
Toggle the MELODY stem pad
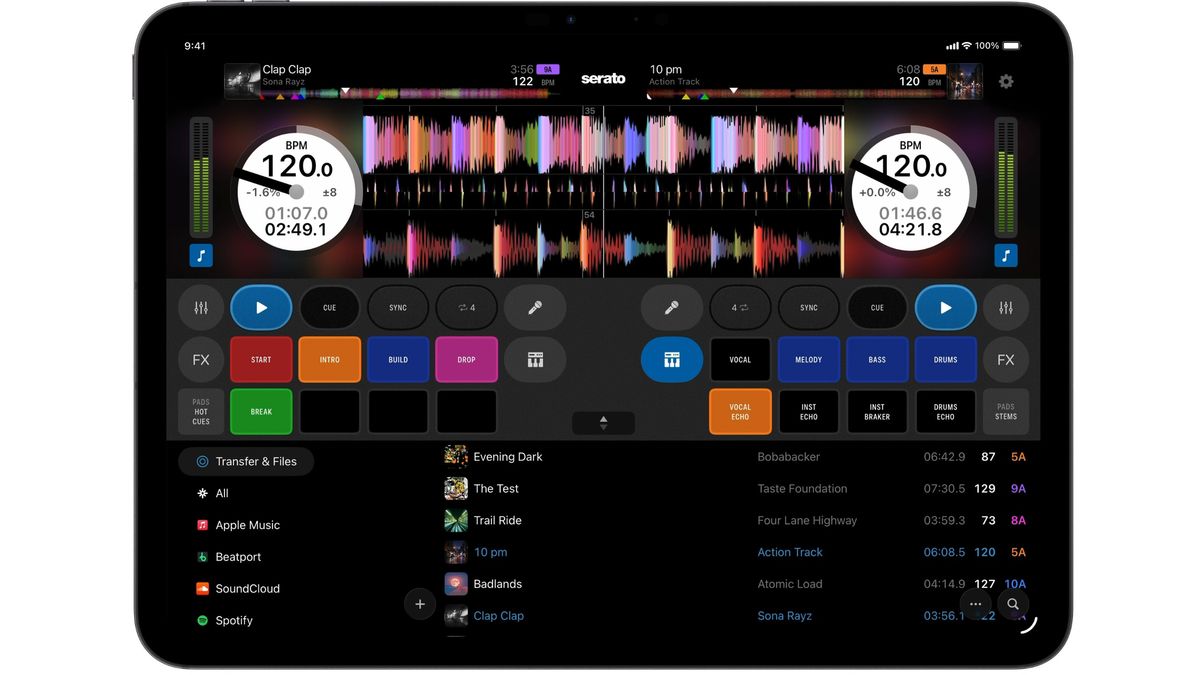[x=809, y=360]
